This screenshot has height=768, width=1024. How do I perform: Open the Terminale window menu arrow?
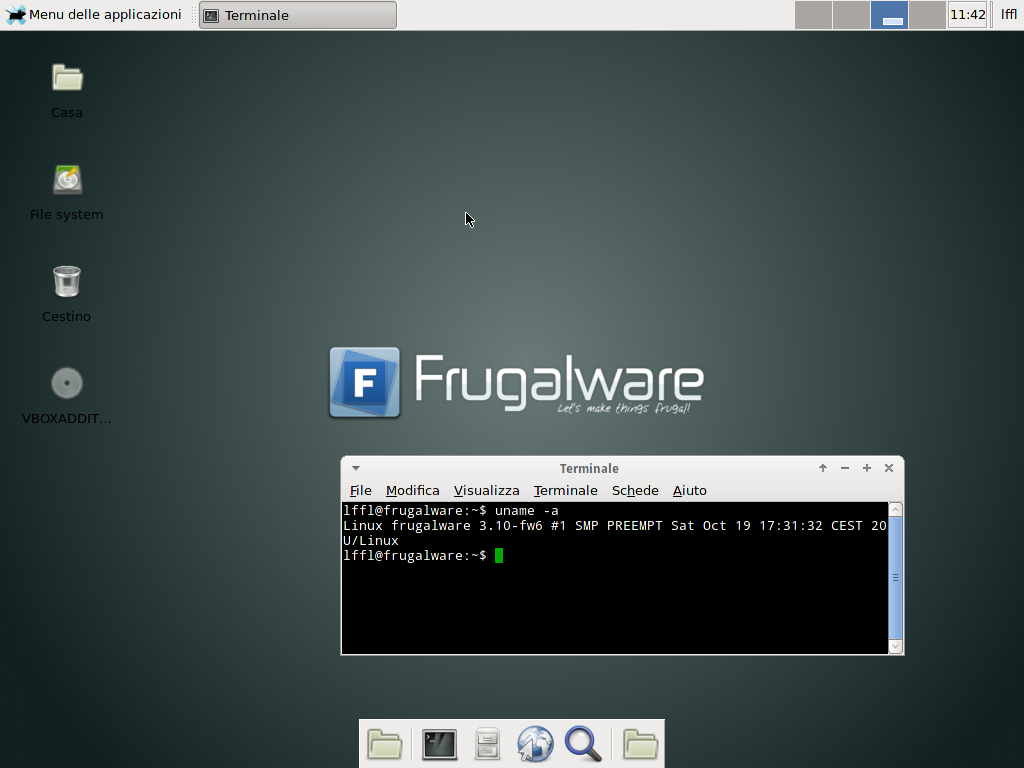coord(356,468)
